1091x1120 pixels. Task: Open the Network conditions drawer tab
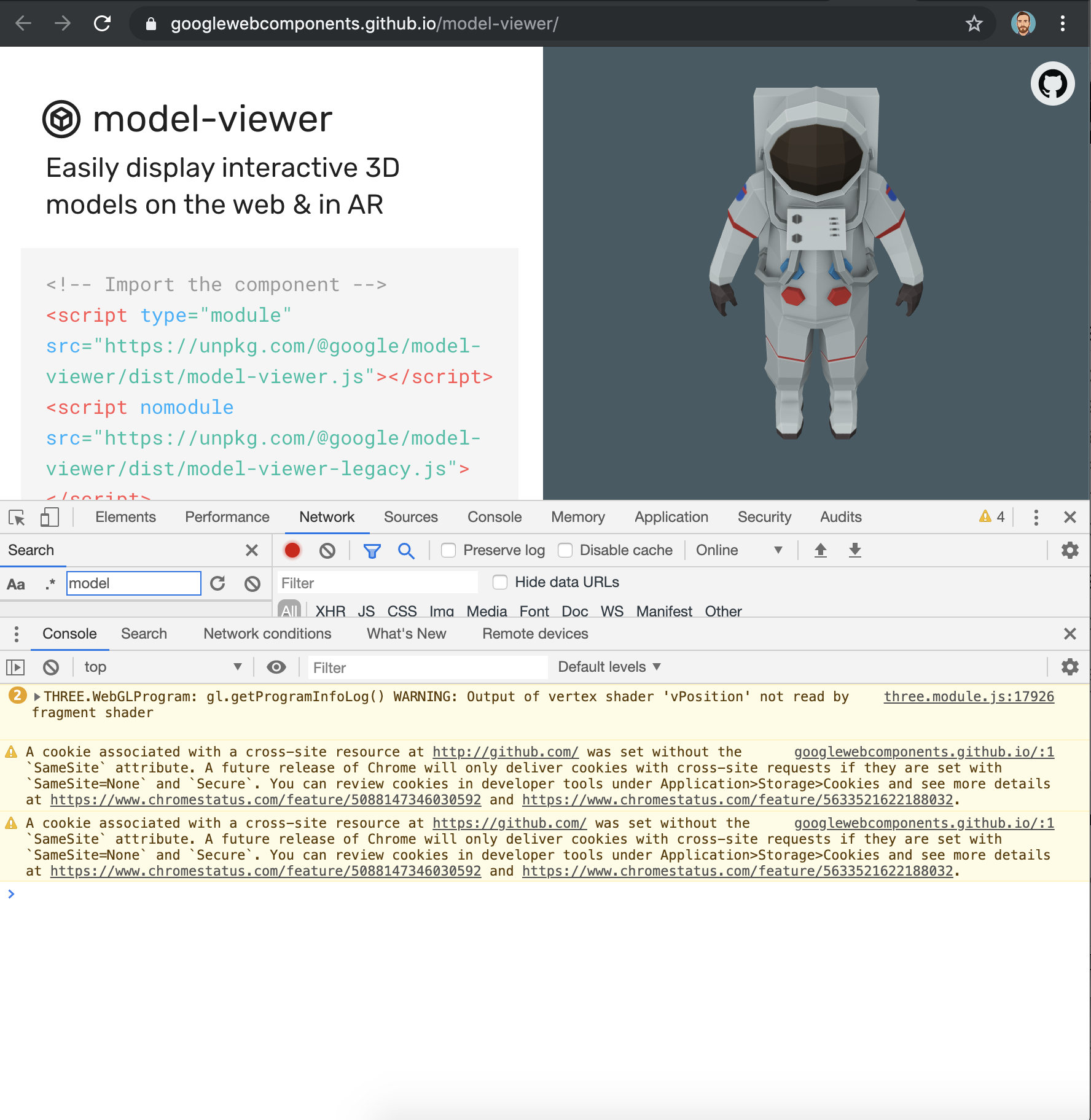point(267,634)
